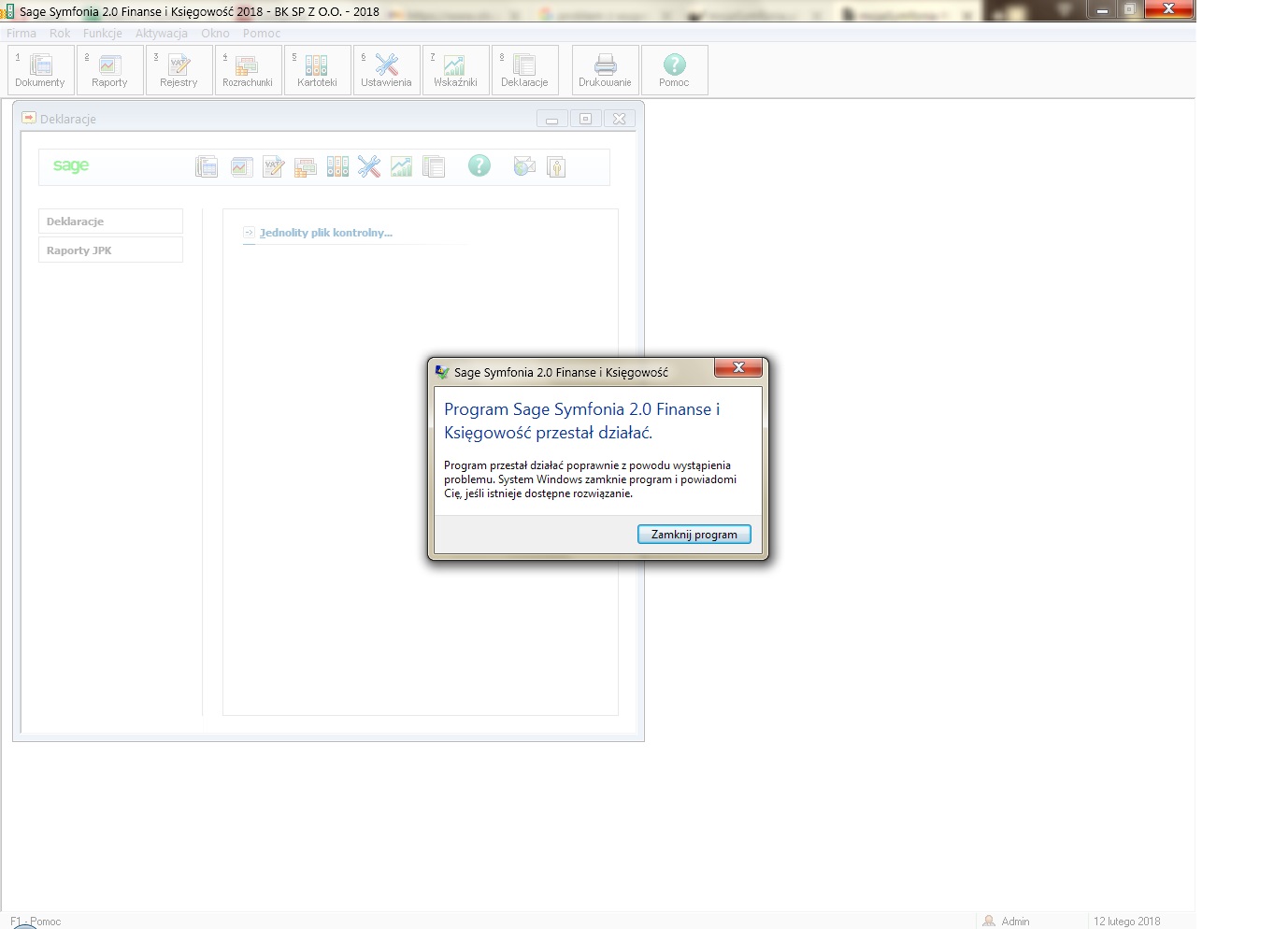
Task: Click the Pomoc question mark toolbar icon
Action: point(674,70)
